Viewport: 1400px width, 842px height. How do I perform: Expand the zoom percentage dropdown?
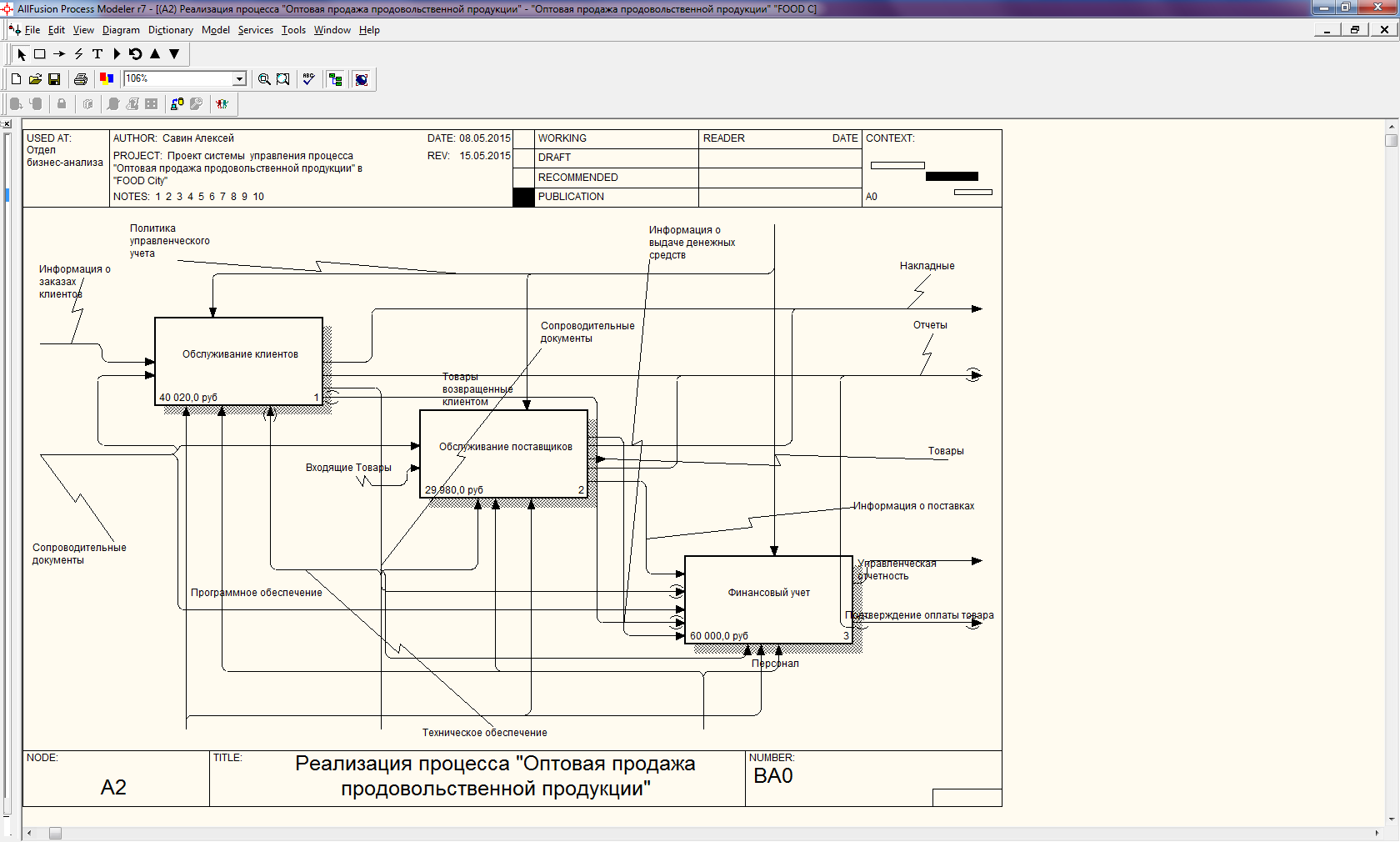point(239,79)
